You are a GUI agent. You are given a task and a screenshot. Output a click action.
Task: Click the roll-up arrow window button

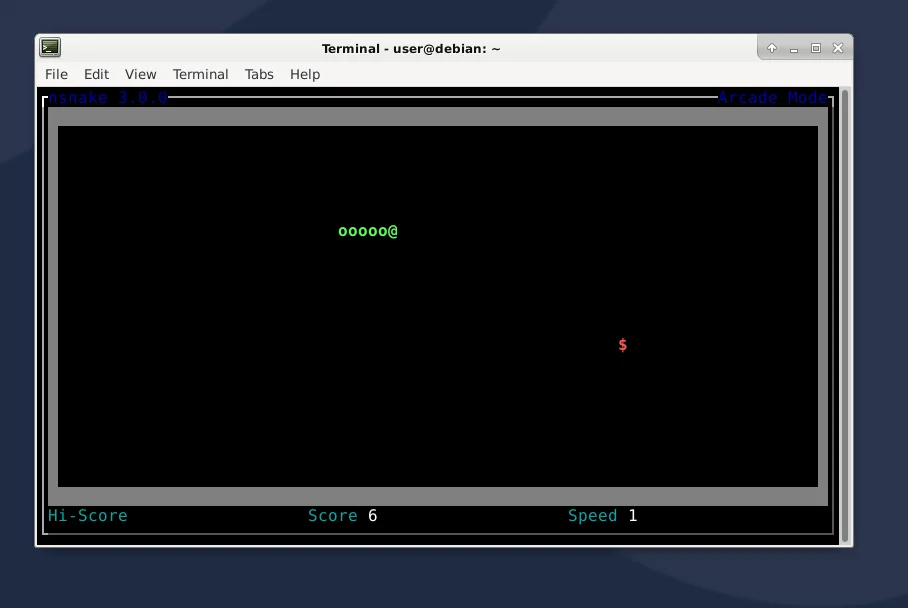point(771,47)
